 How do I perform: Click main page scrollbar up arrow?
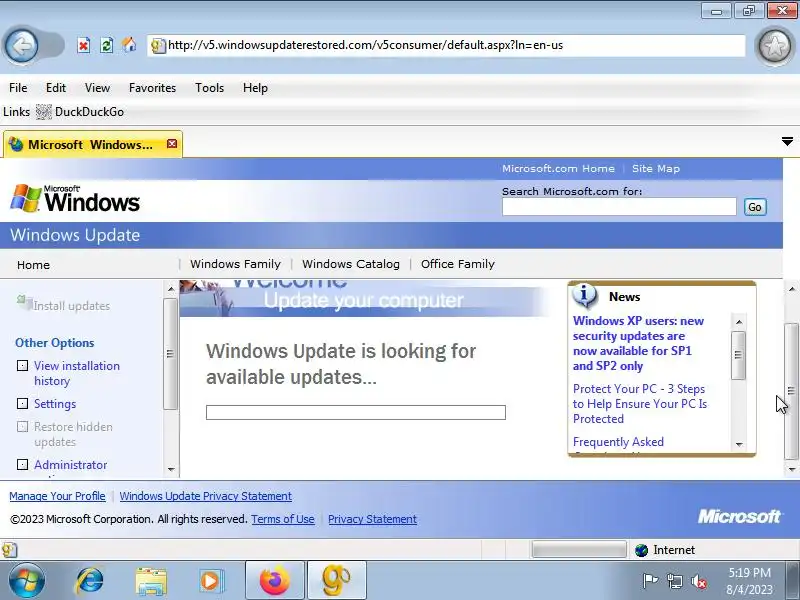791,289
